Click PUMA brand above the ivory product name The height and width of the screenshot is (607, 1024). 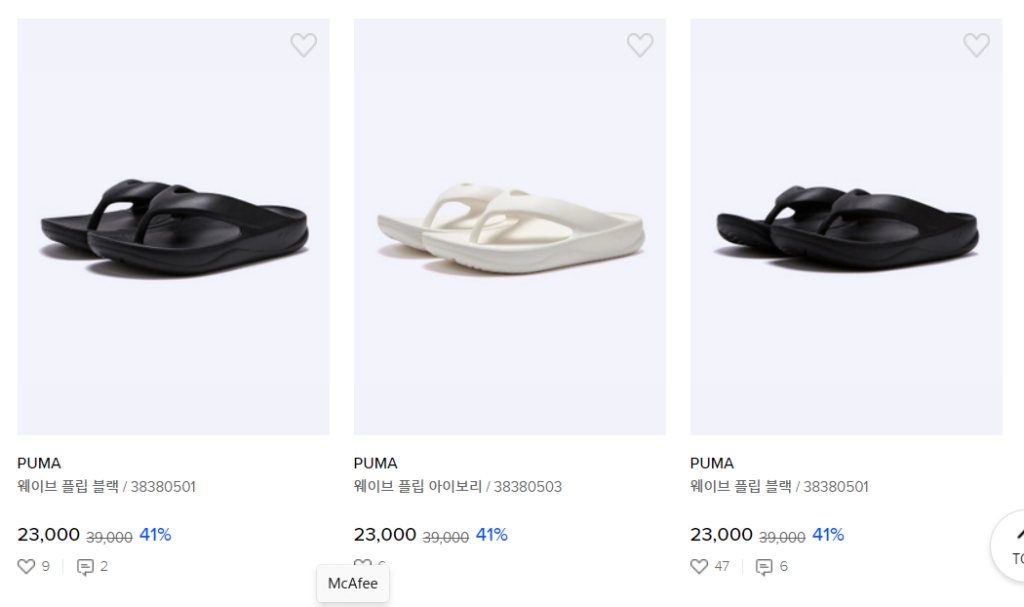(375, 463)
